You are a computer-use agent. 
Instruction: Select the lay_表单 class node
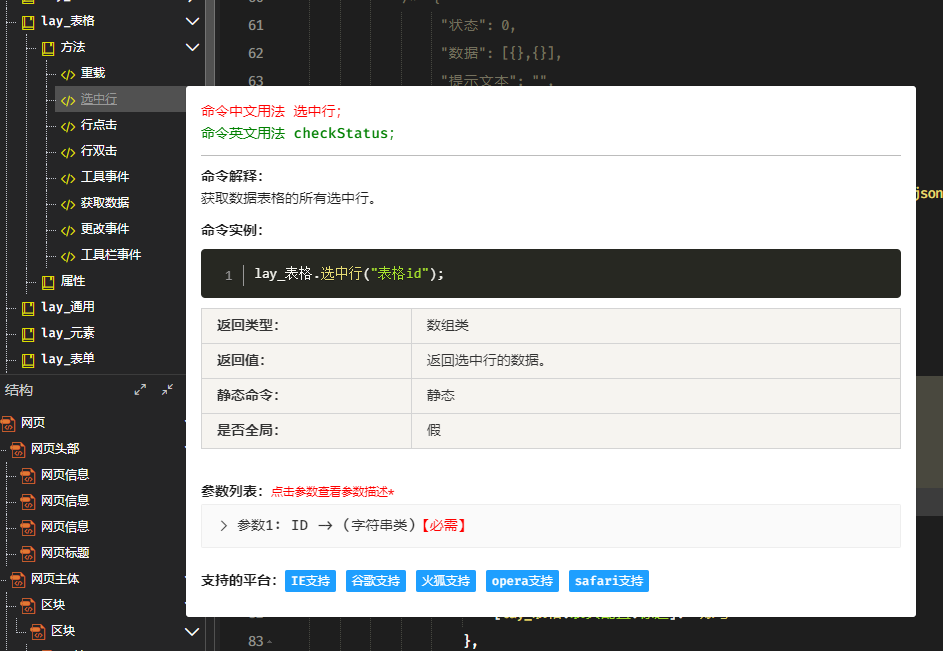68,359
